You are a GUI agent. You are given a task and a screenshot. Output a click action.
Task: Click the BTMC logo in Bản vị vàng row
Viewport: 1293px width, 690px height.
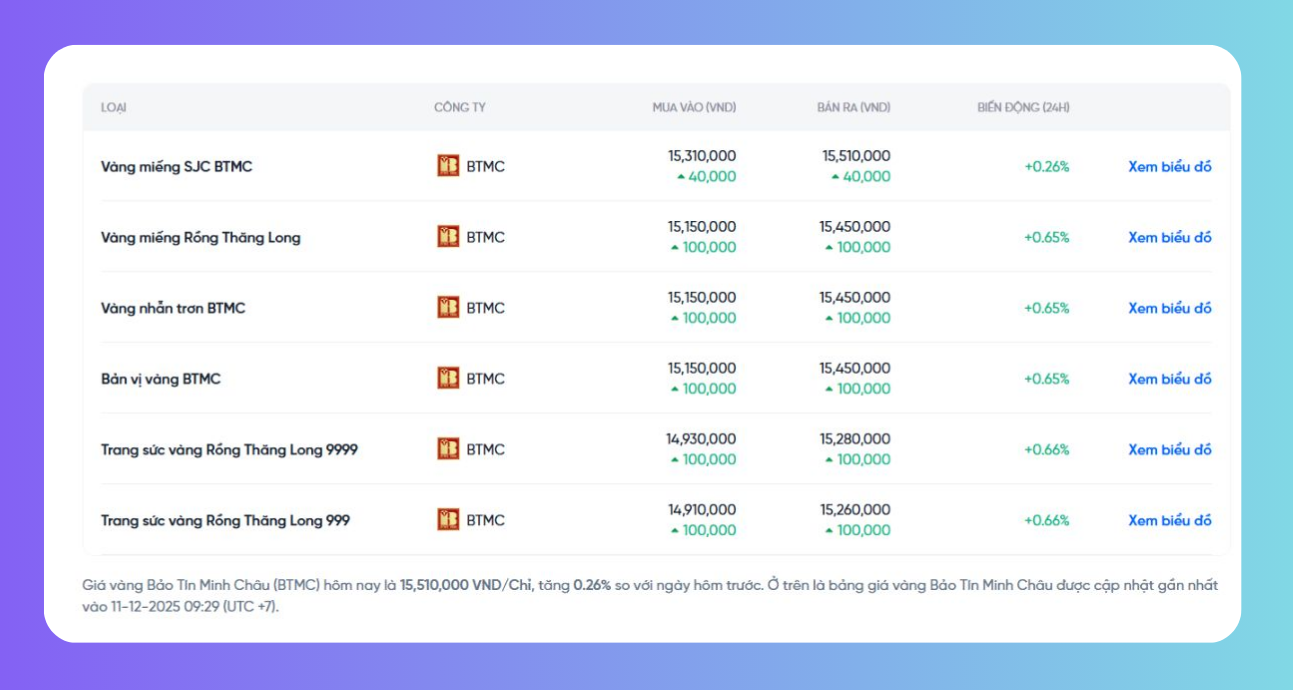448,379
